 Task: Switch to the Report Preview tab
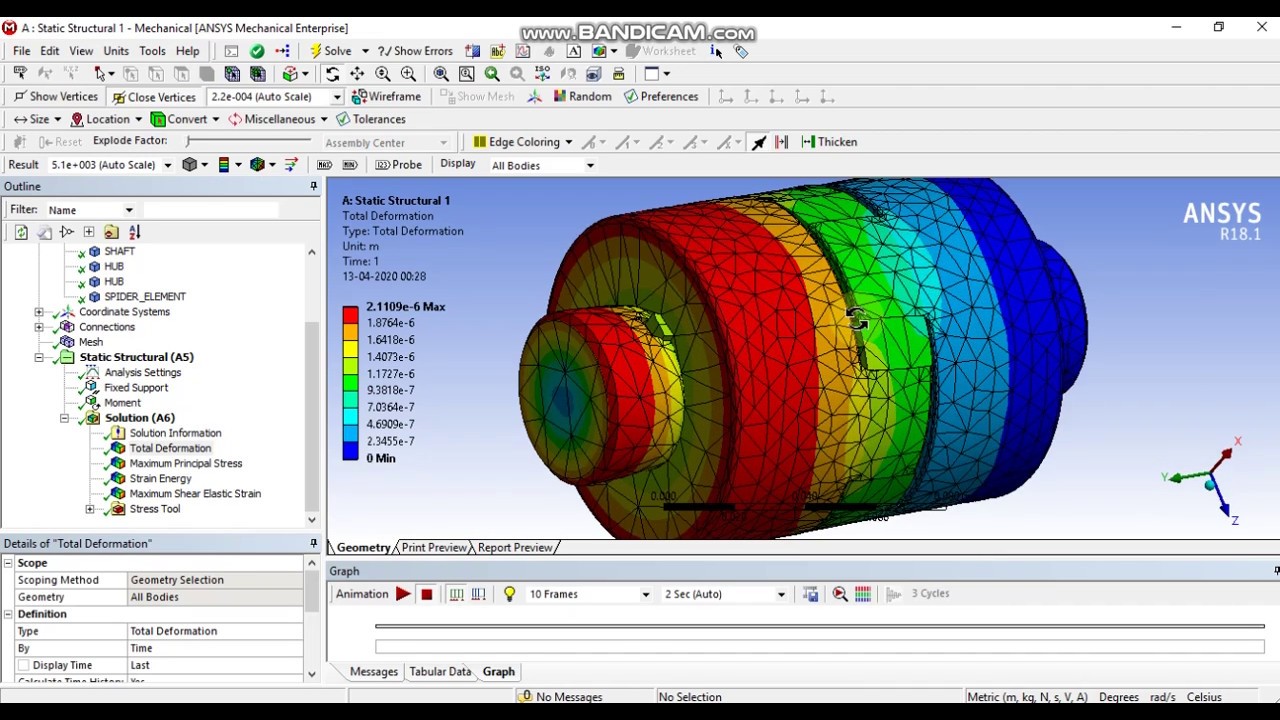(515, 548)
